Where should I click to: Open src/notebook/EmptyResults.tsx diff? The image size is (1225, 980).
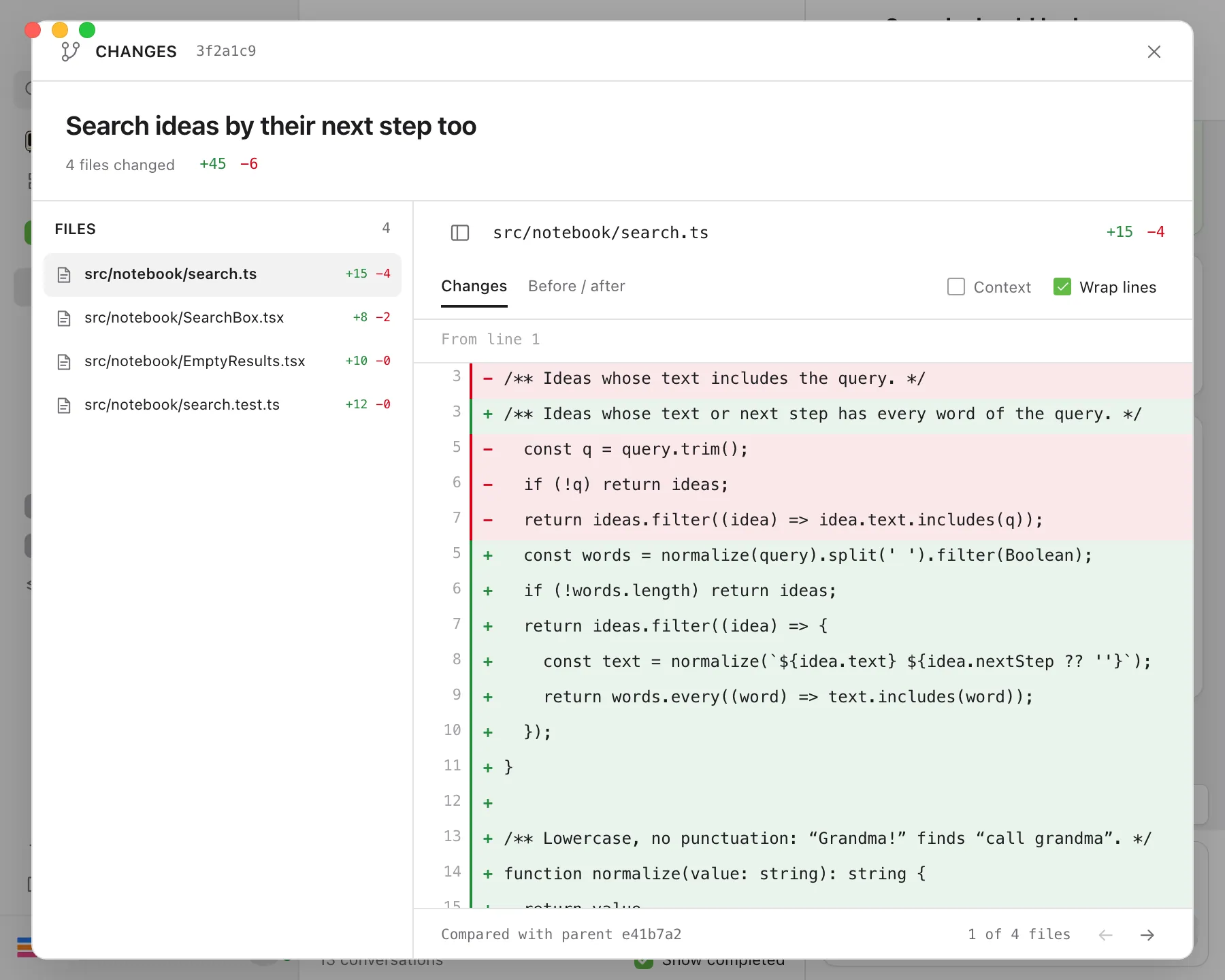click(x=223, y=361)
